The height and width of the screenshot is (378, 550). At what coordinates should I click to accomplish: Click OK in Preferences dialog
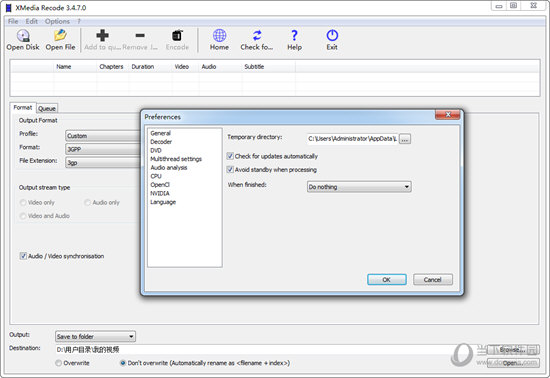point(387,279)
